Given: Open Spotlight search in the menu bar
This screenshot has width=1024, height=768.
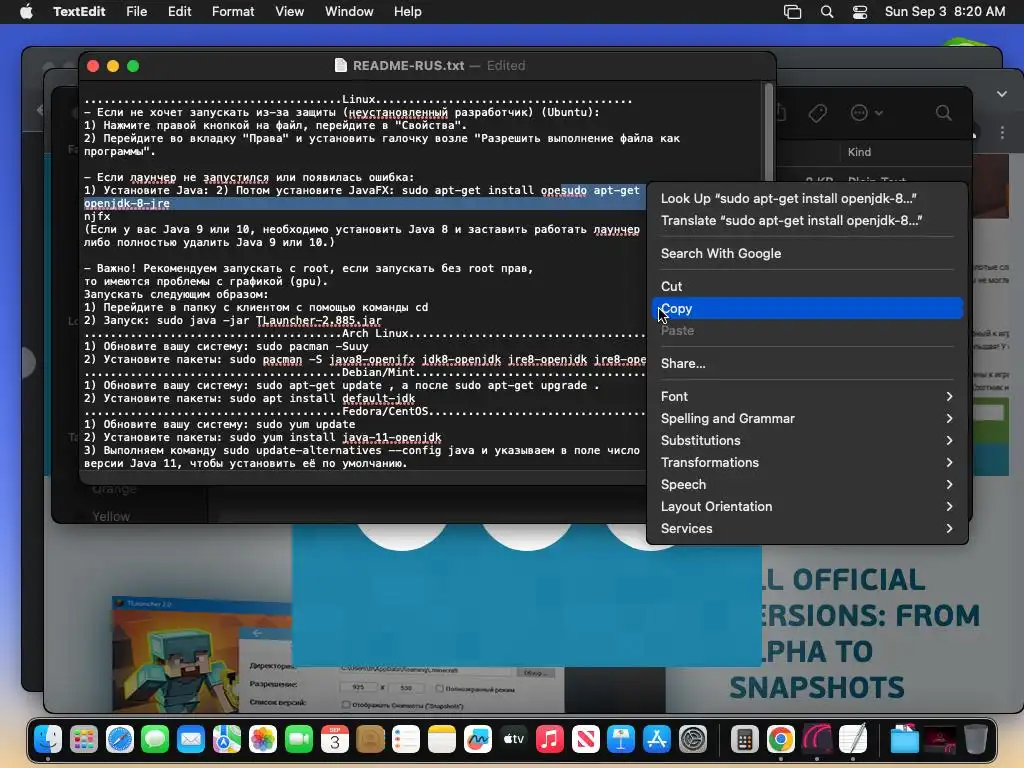Looking at the screenshot, I should click(827, 12).
